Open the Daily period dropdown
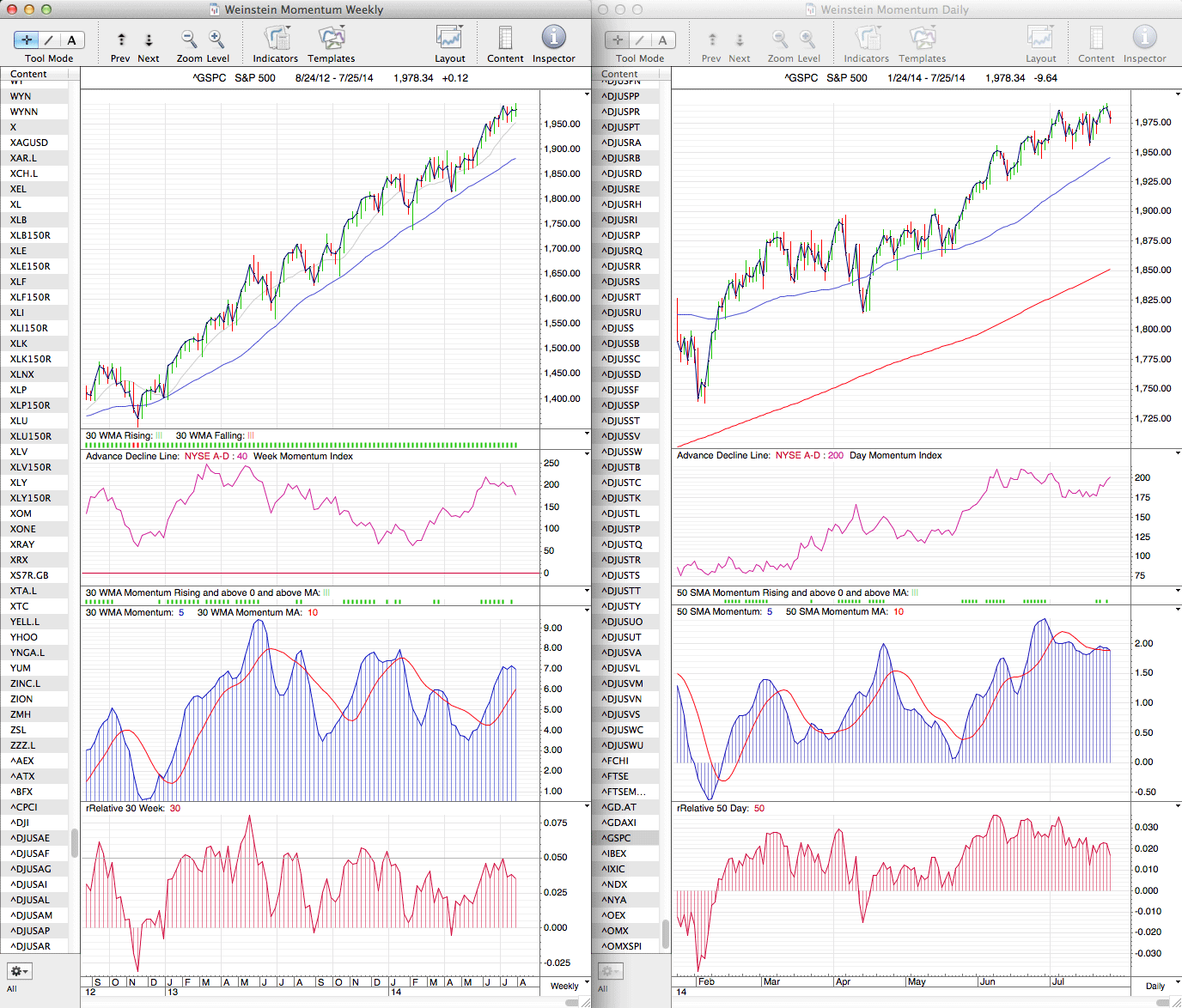The height and width of the screenshot is (1008, 1182). click(1159, 986)
